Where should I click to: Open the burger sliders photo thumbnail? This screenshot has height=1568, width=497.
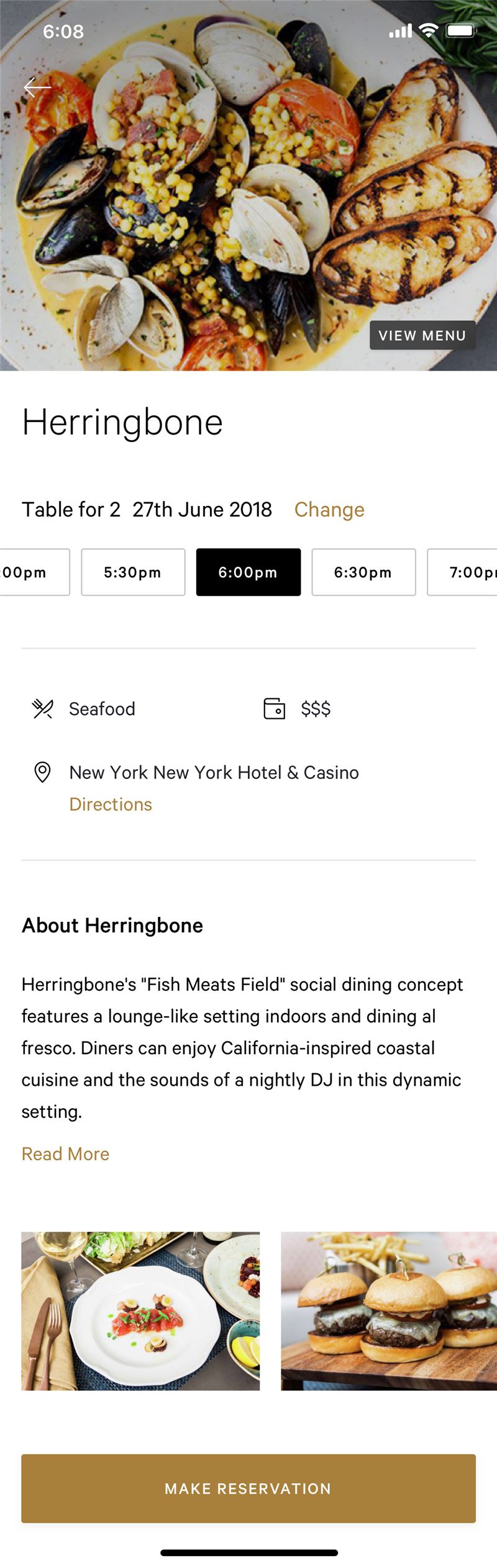click(x=389, y=1311)
